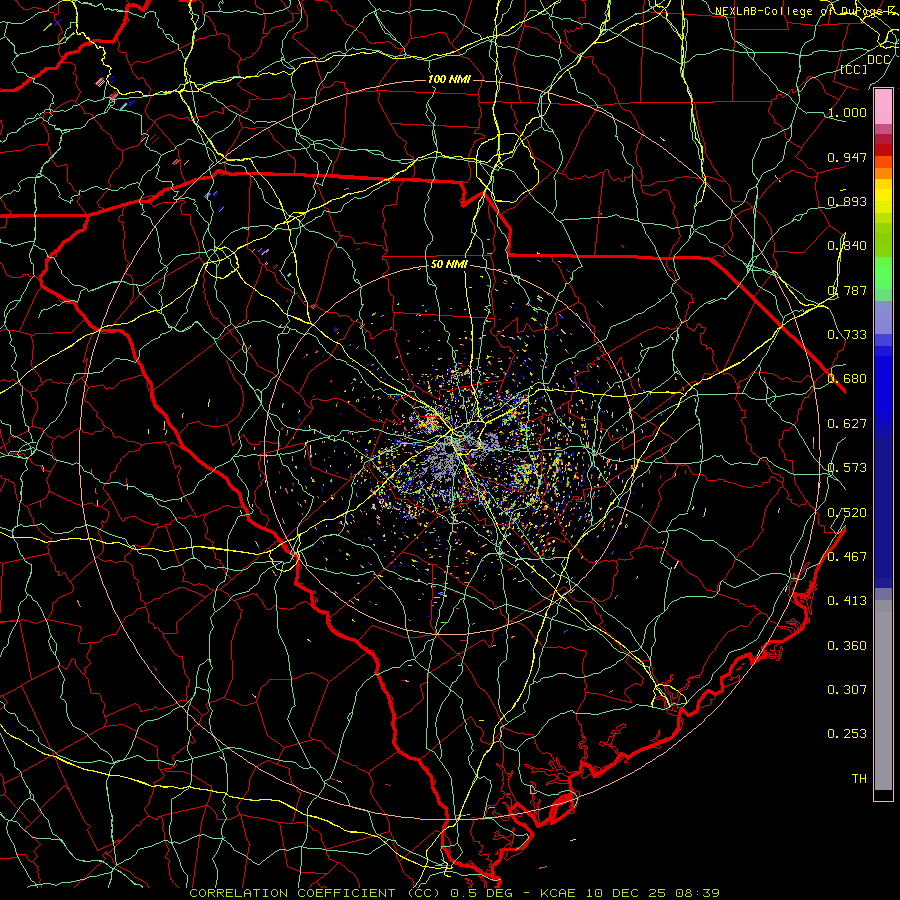Click the gray radar clutter at radar center
The image size is (900, 900).
(447, 459)
